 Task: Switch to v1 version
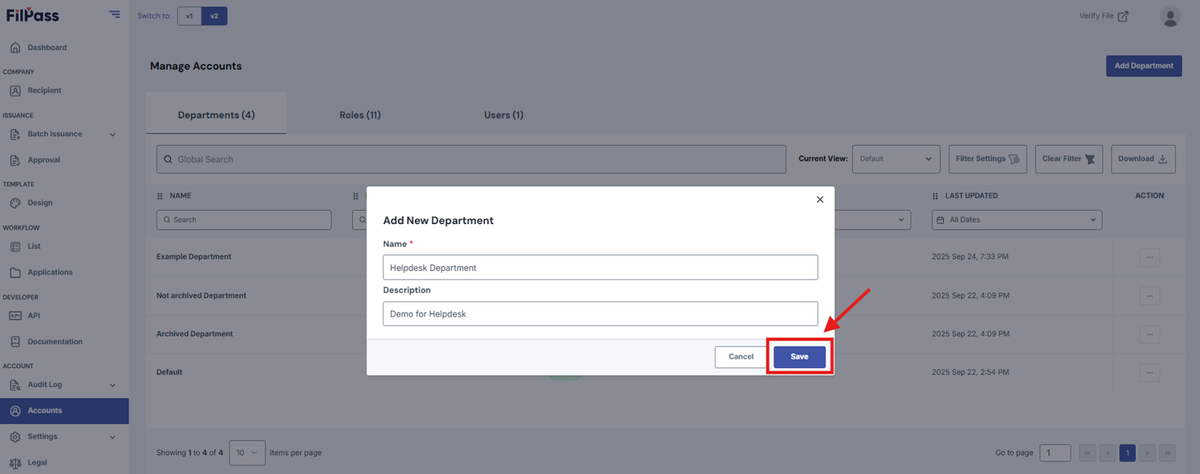point(189,16)
